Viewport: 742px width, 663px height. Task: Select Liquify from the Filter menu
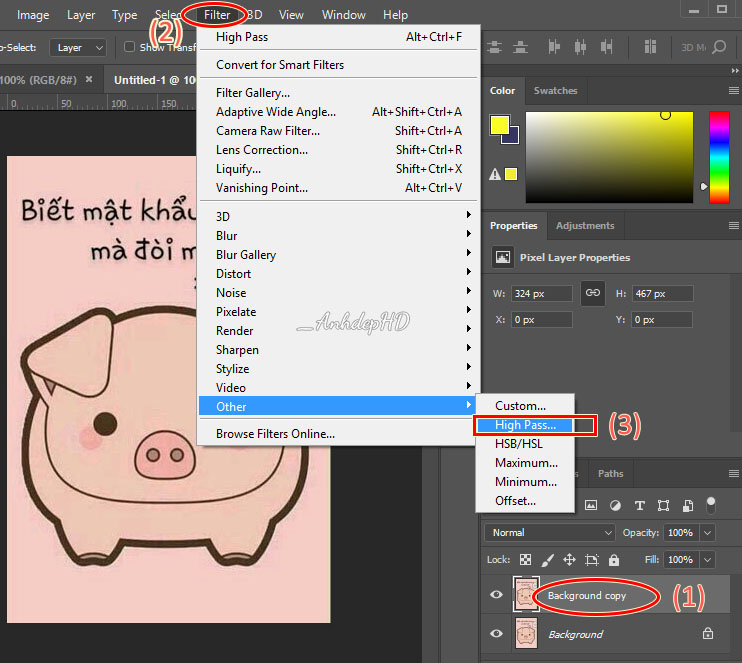coord(339,169)
